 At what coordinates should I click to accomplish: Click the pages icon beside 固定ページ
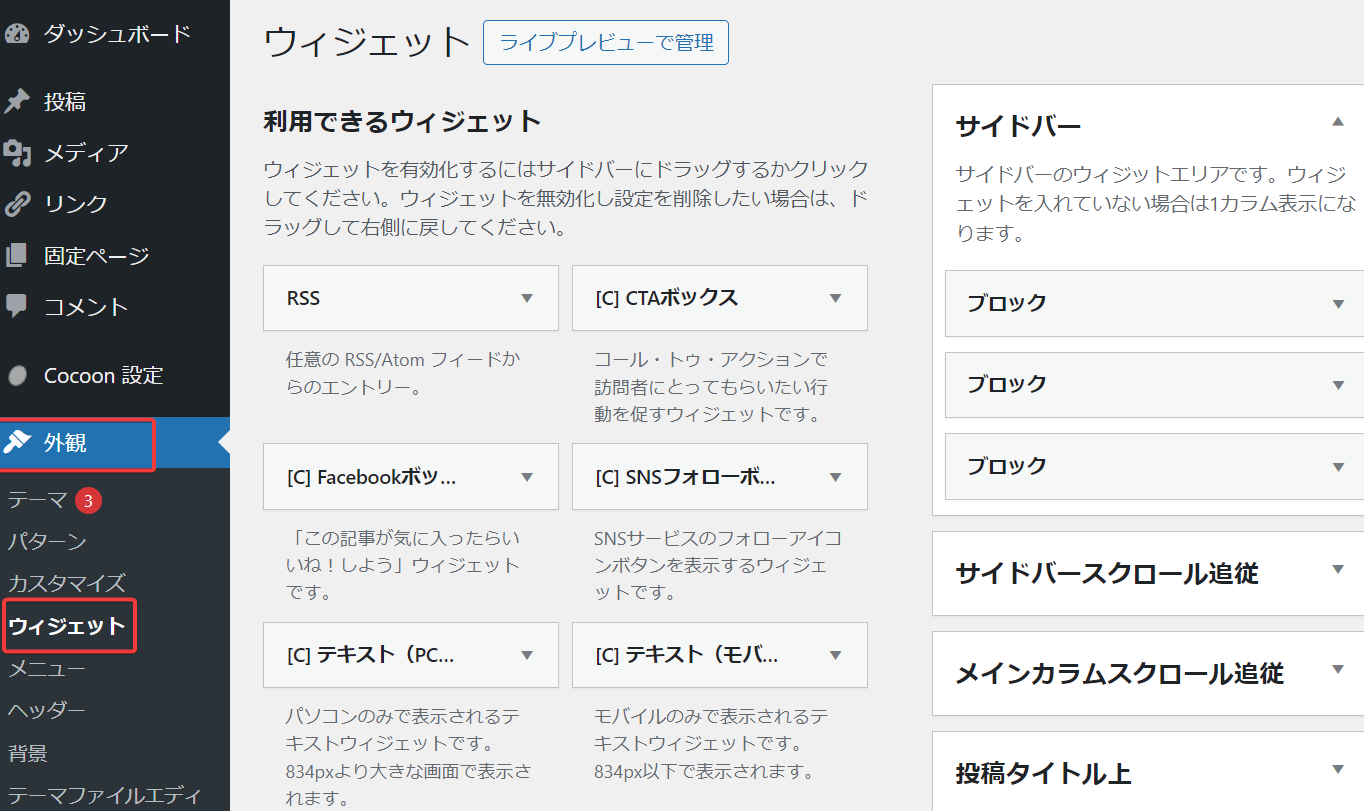click(17, 256)
